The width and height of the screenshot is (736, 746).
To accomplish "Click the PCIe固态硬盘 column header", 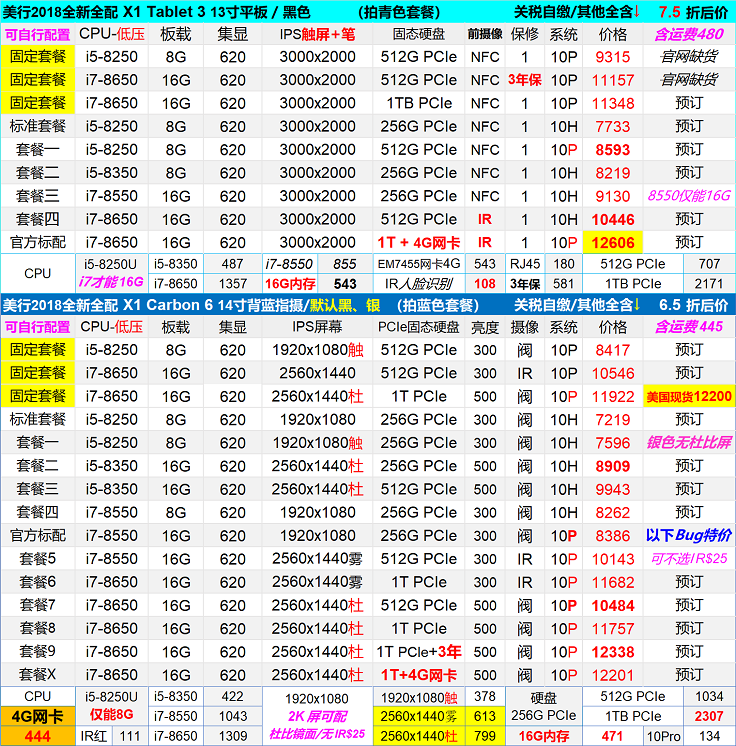I will [x=419, y=327].
